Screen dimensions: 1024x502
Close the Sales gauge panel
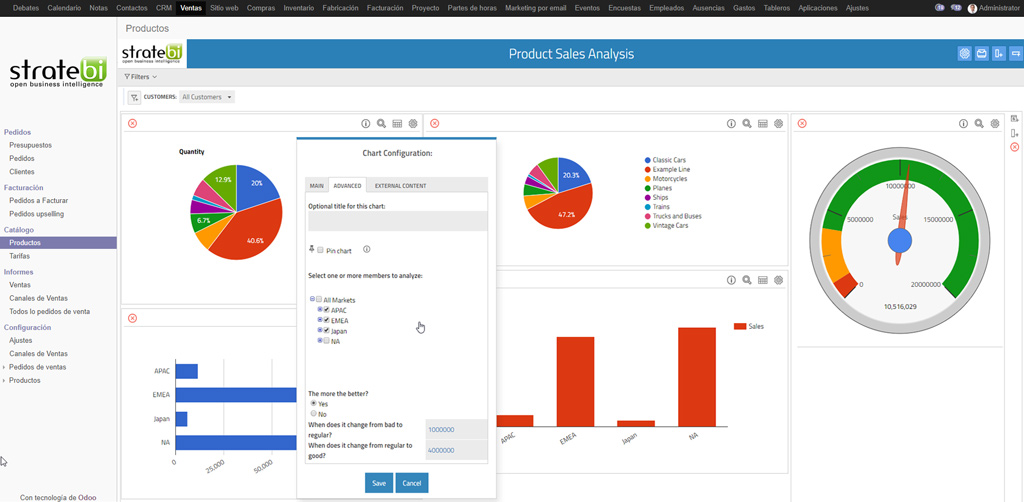(x=803, y=123)
